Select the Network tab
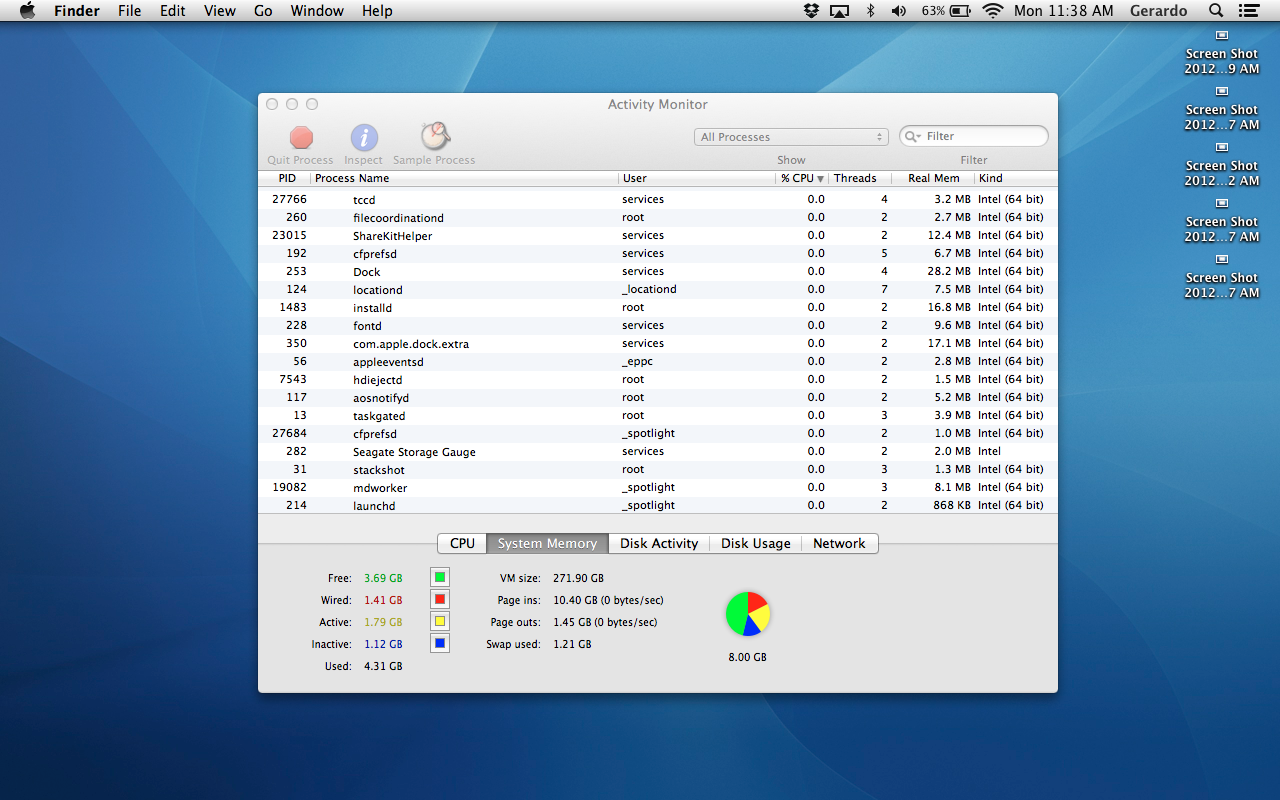 coord(838,543)
